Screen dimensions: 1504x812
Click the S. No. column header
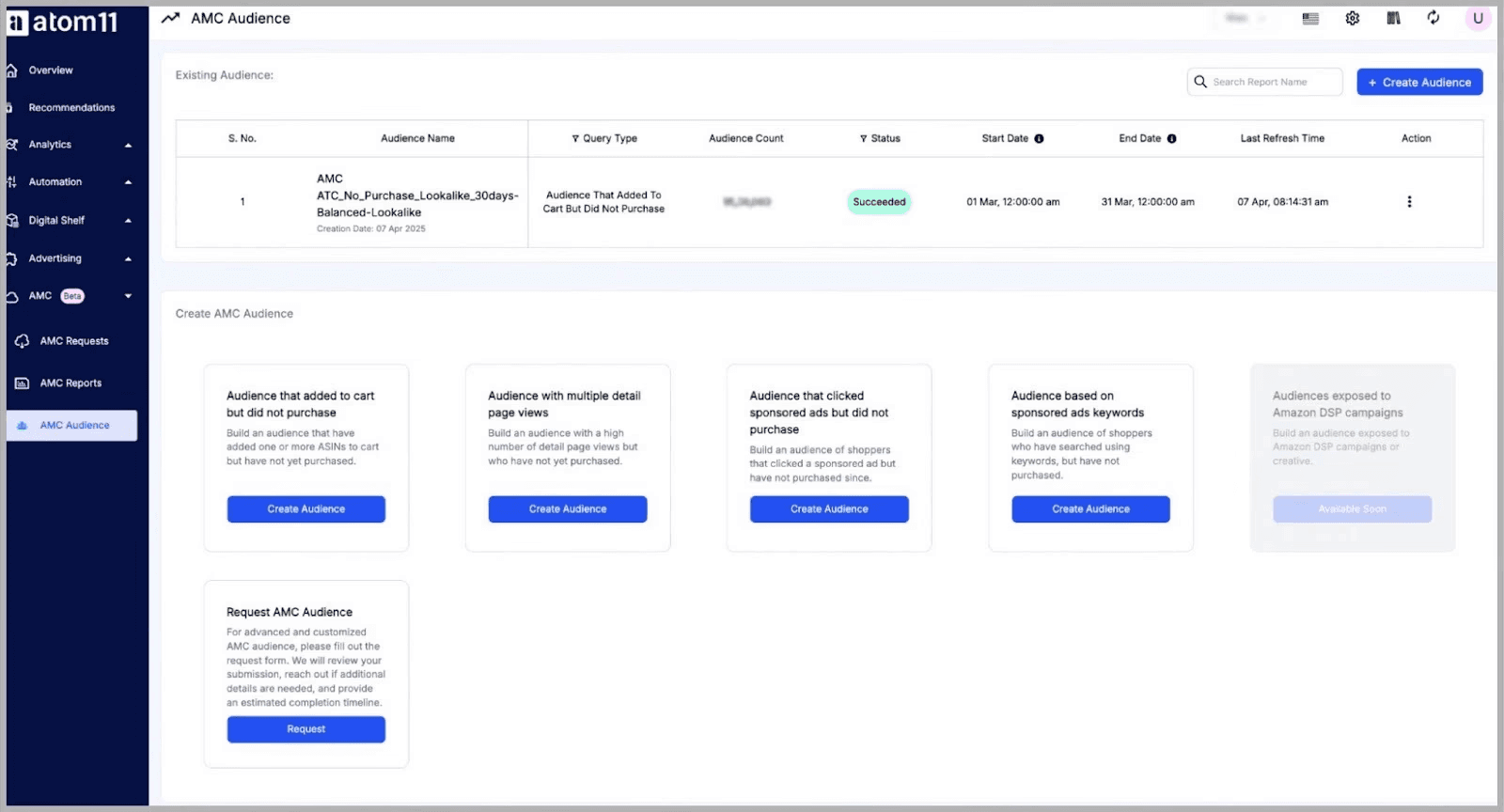pyautogui.click(x=242, y=138)
